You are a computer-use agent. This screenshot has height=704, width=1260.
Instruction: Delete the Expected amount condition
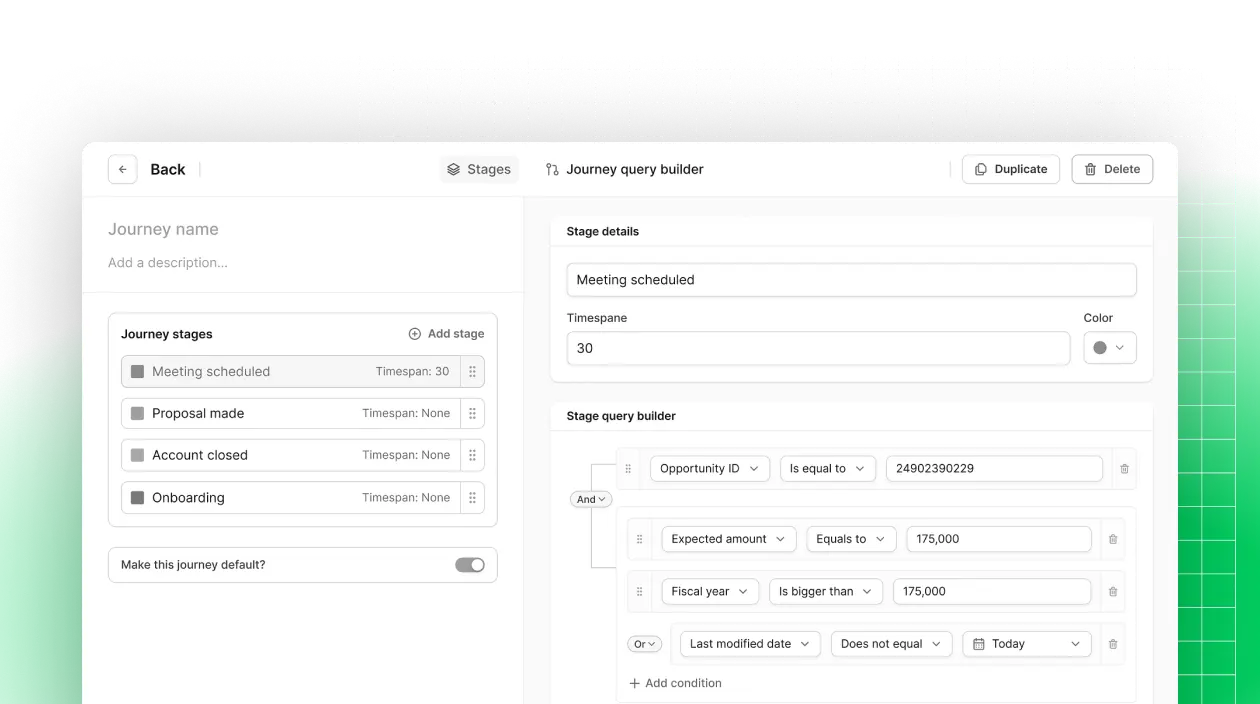tap(1113, 539)
